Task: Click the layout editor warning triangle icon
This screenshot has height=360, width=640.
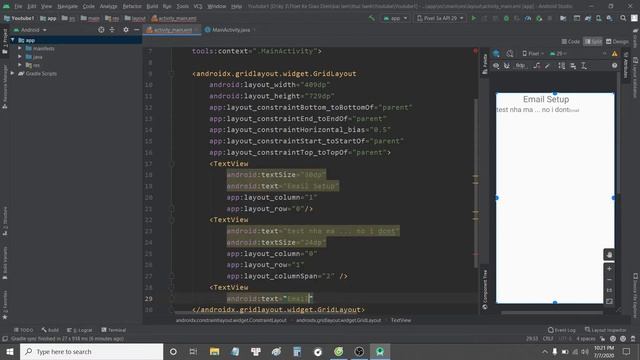Action: coord(615,53)
